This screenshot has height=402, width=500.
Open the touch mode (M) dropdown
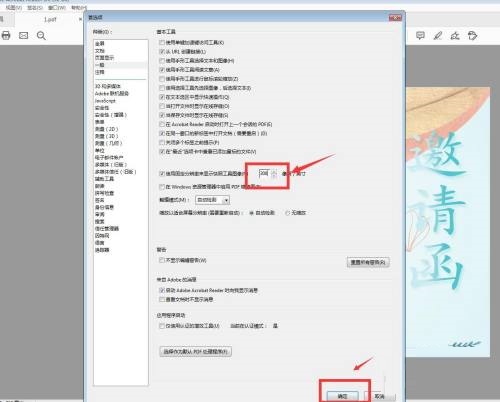[213, 200]
